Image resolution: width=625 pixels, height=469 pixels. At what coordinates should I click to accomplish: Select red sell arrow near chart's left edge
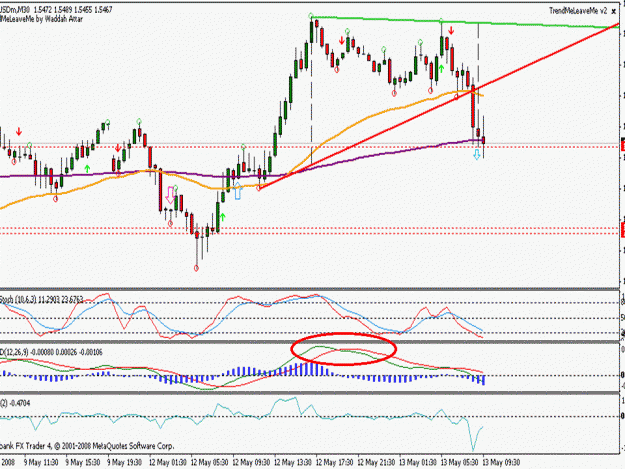point(19,131)
